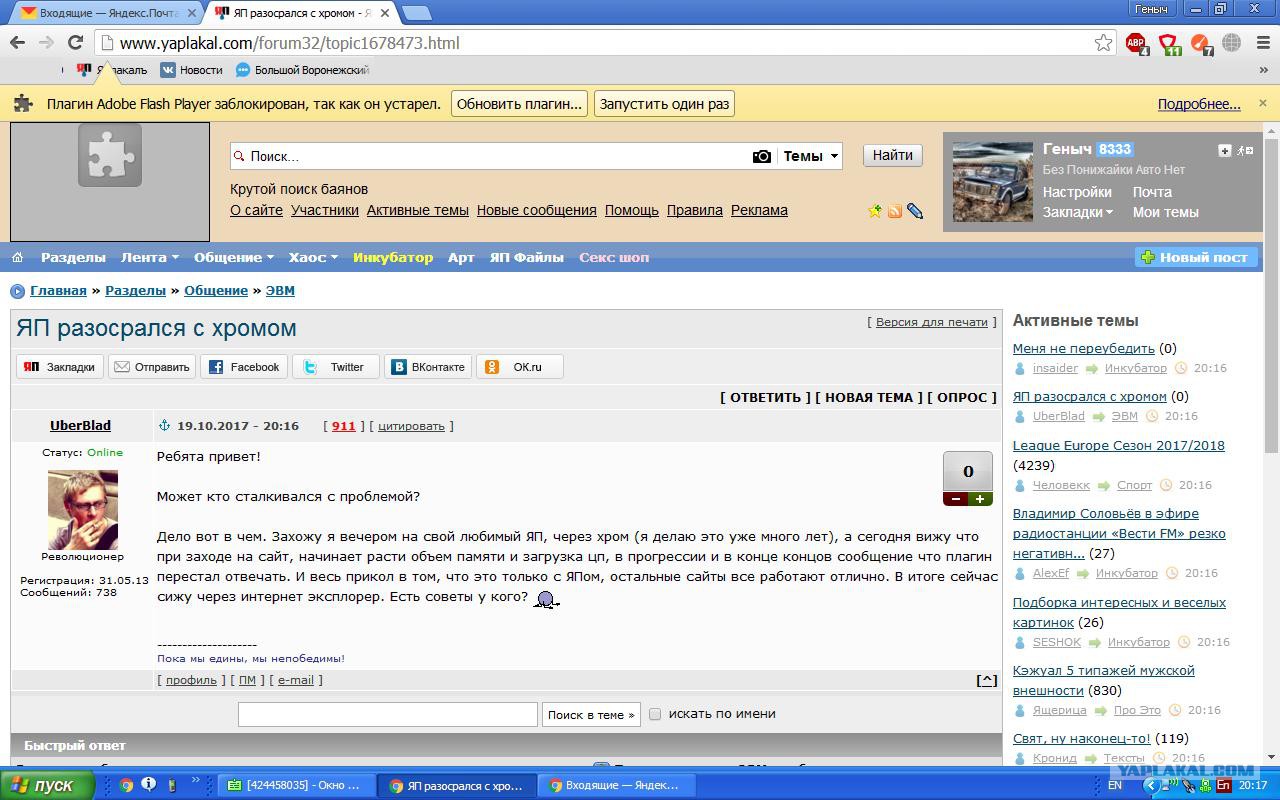The height and width of the screenshot is (800, 1280).
Task: Click the anchor icon beside post date
Action: (165, 425)
